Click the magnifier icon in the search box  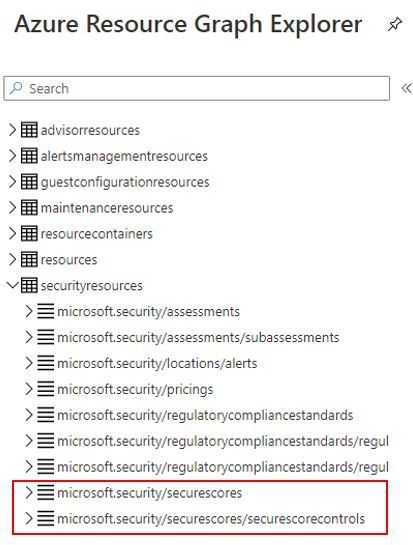click(16, 88)
